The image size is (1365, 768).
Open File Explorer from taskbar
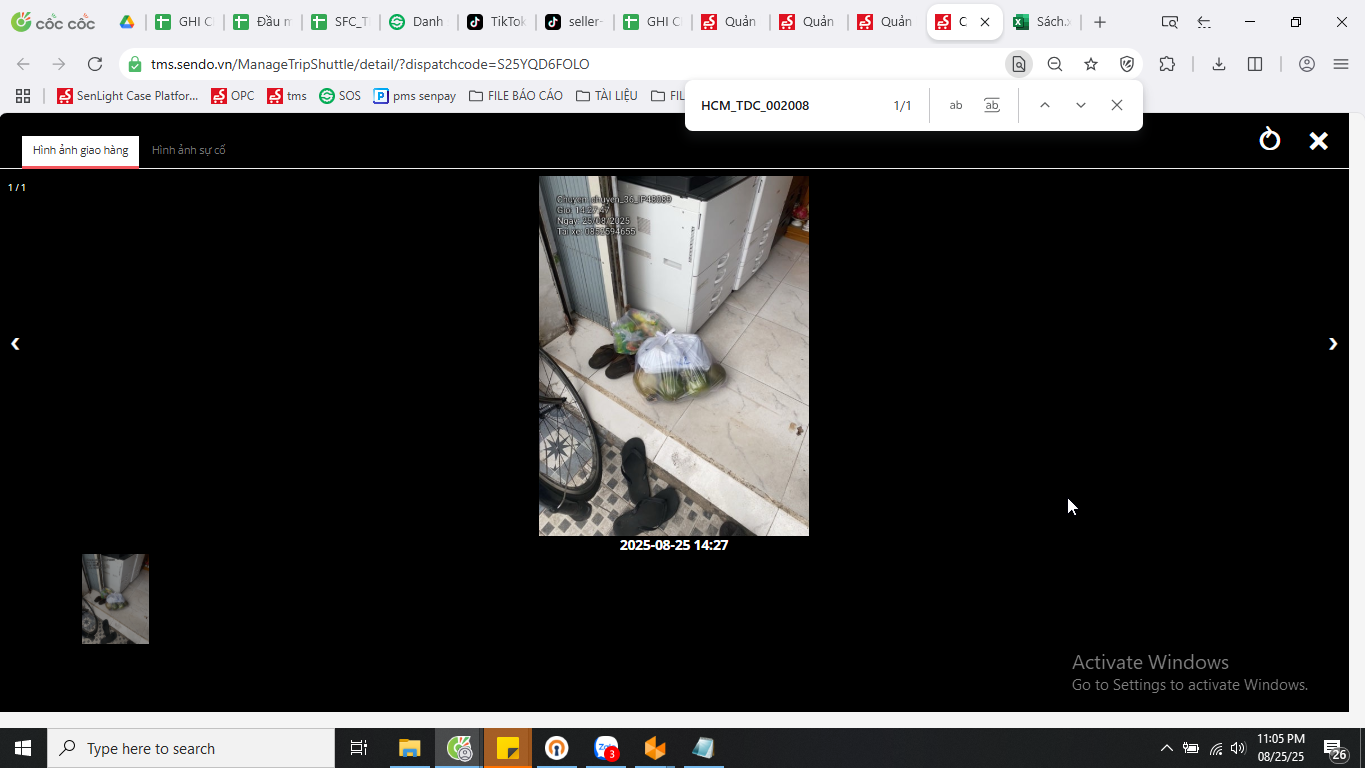(x=410, y=748)
